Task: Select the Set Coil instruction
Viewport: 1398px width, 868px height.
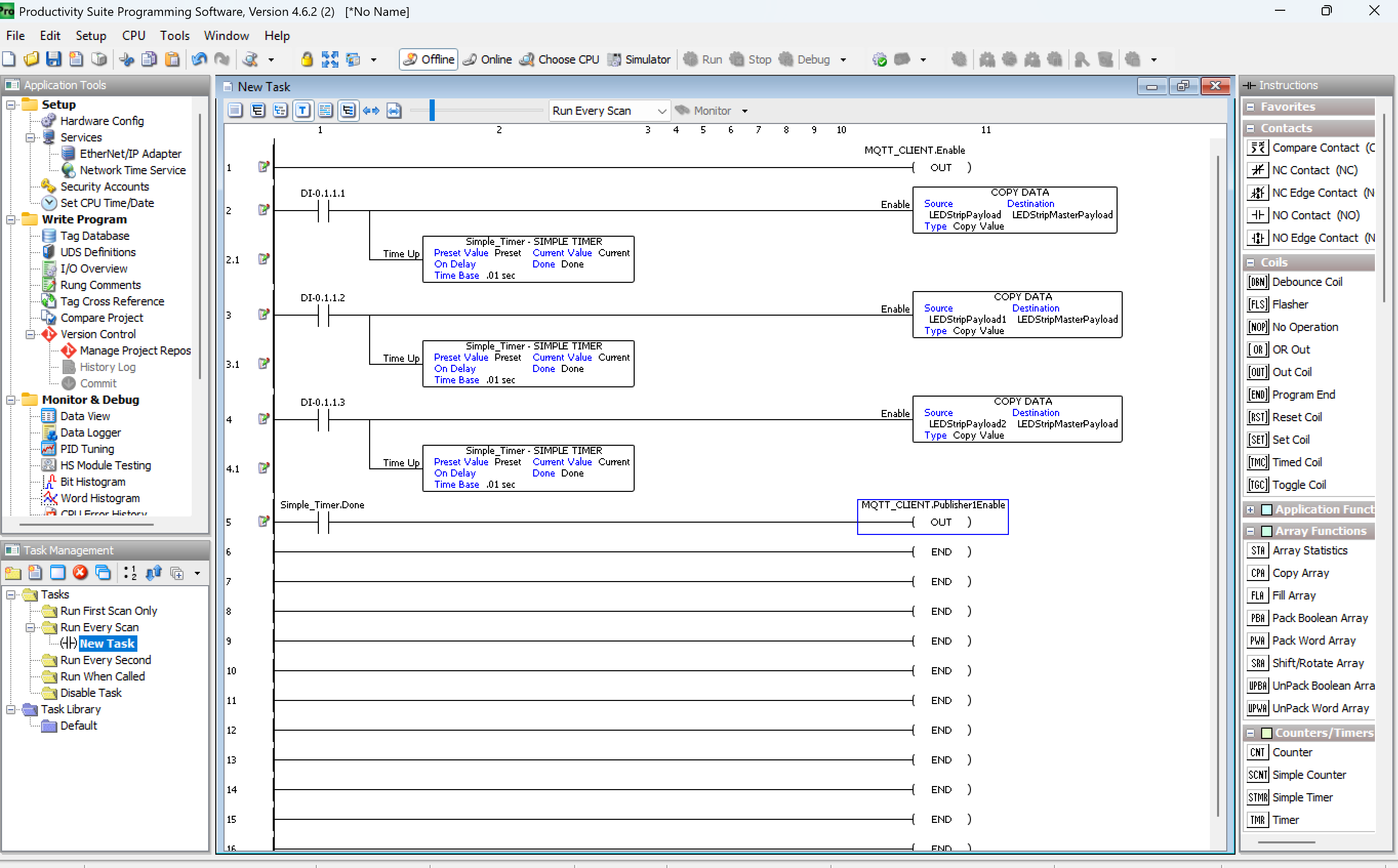Action: (1279, 440)
